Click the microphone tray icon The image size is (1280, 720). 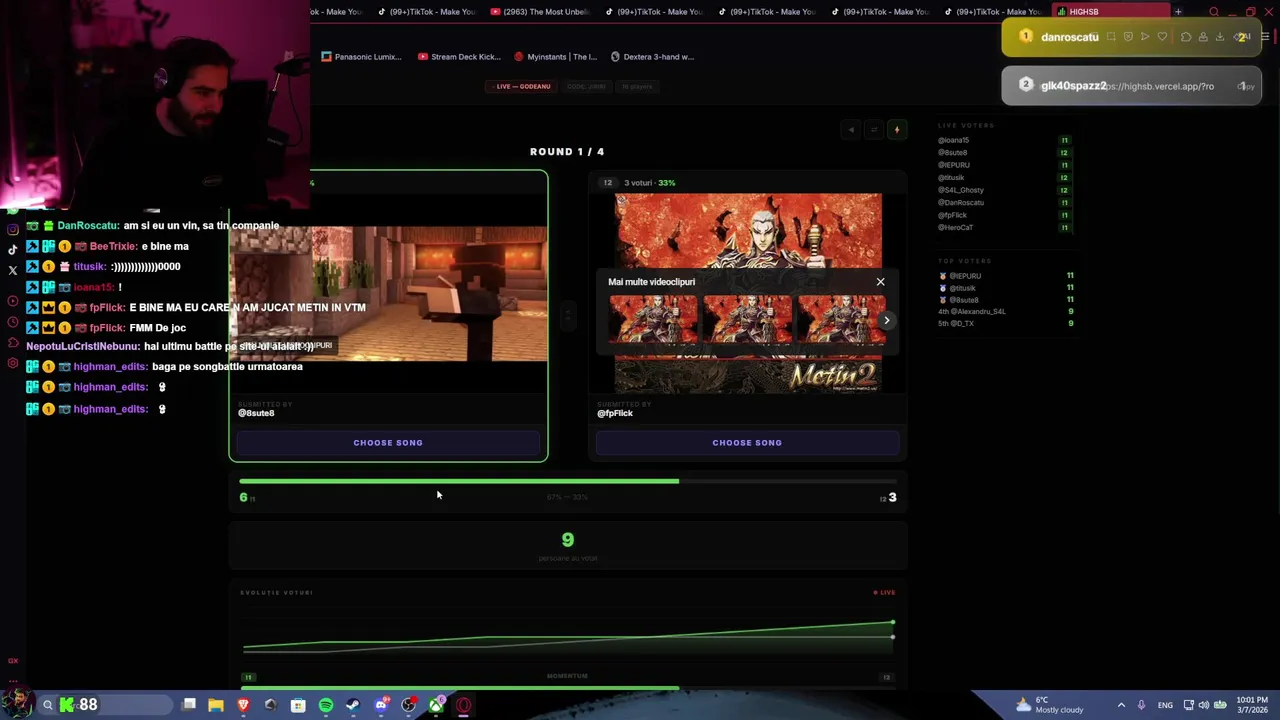pyautogui.click(x=1141, y=705)
